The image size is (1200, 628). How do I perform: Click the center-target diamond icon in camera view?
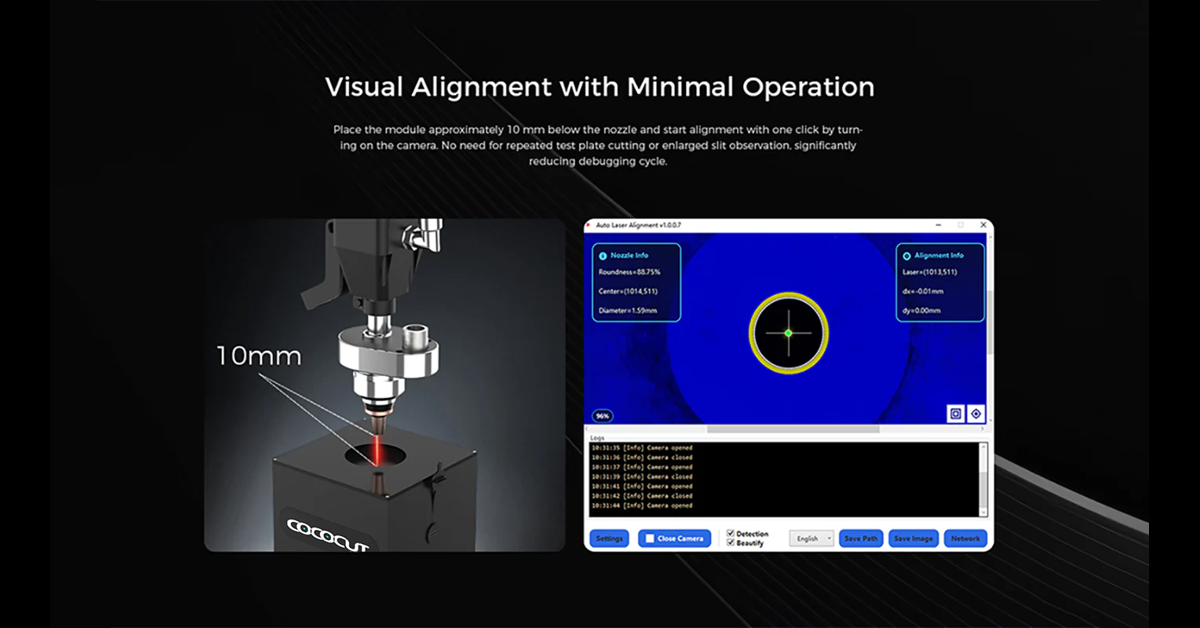click(x=976, y=413)
